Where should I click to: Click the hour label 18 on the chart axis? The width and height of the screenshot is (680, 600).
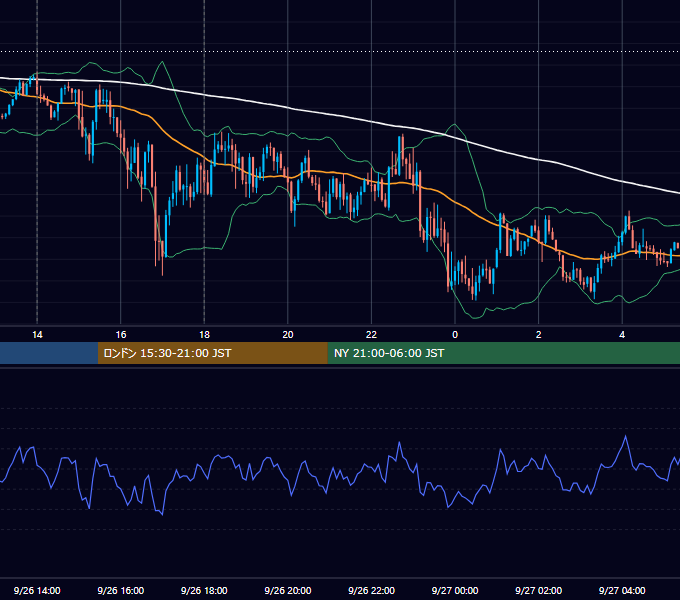pyautogui.click(x=204, y=335)
